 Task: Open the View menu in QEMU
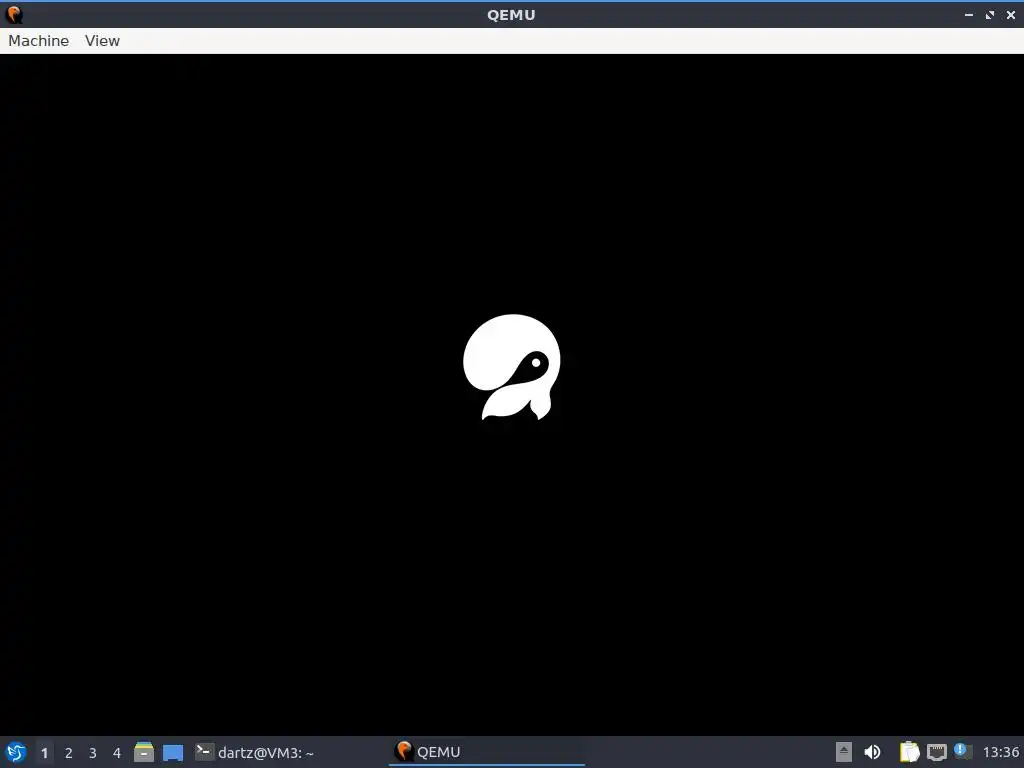pos(102,40)
